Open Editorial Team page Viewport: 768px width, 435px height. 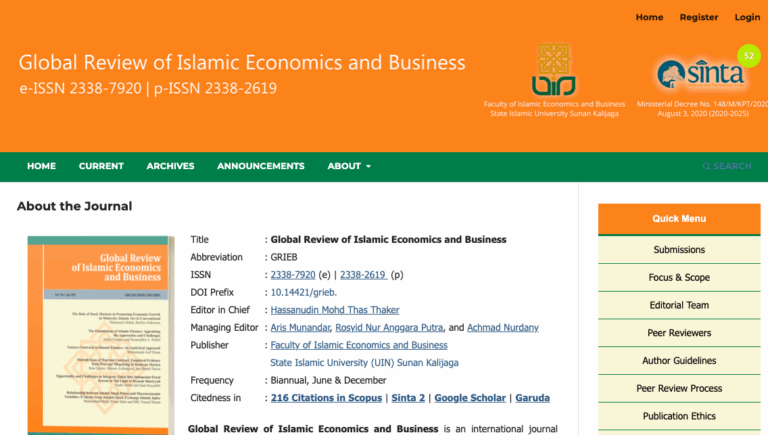click(x=679, y=305)
